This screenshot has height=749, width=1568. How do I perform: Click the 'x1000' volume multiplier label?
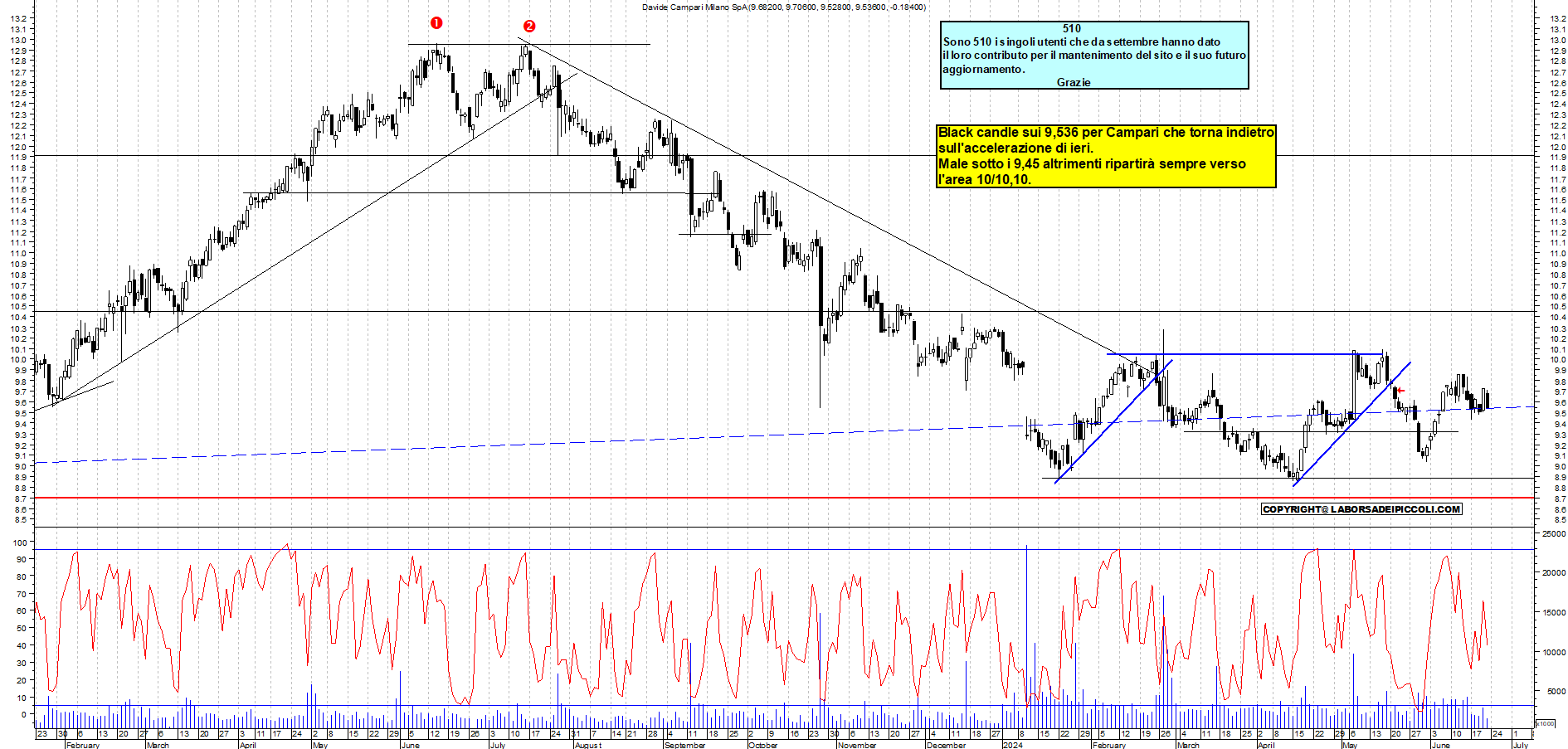coord(1546,723)
